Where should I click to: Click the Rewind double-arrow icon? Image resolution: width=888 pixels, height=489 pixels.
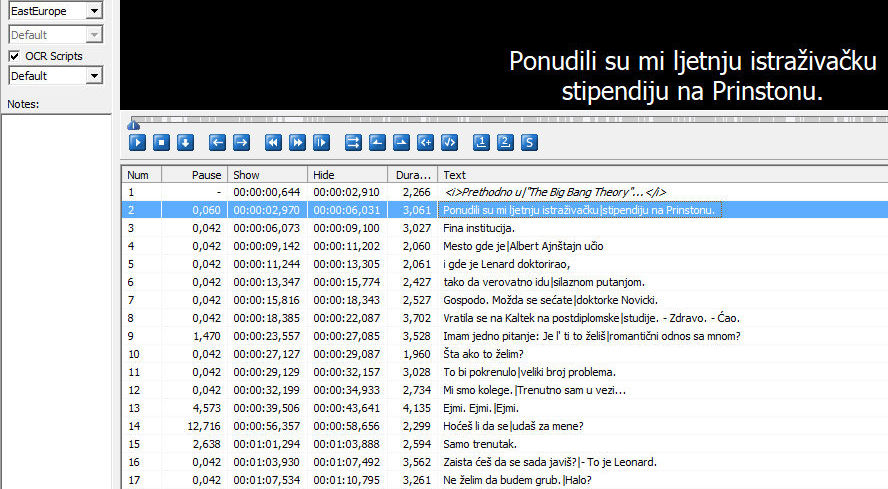coord(273,142)
